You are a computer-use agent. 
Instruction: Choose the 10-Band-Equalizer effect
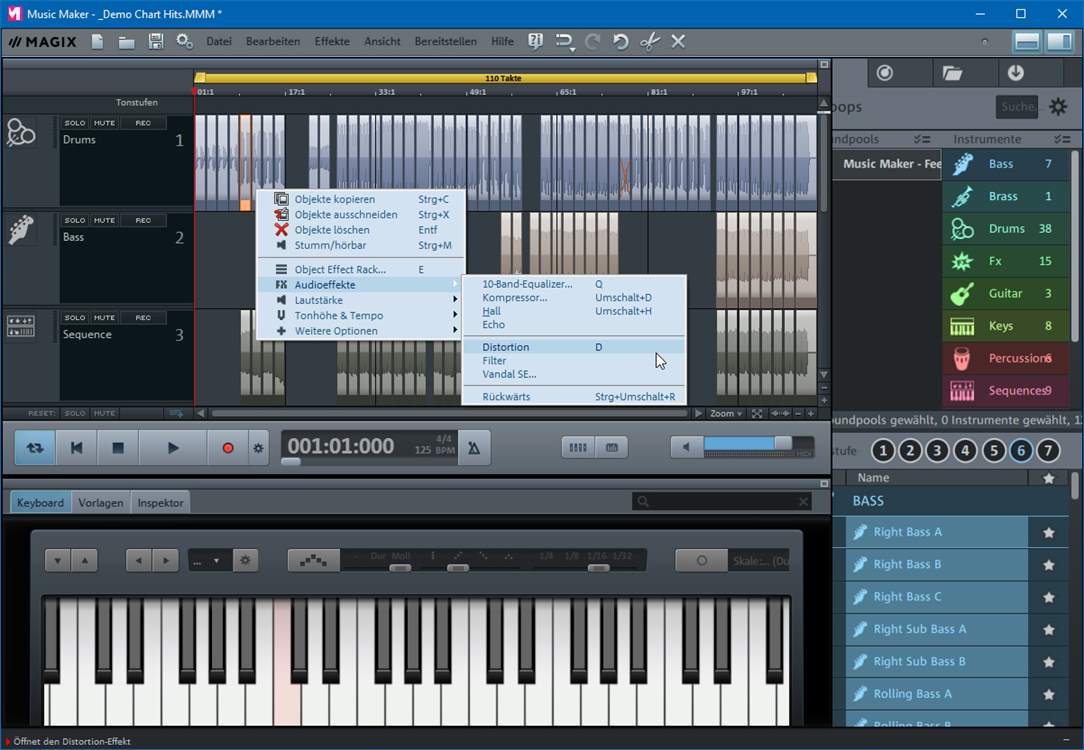574,284
